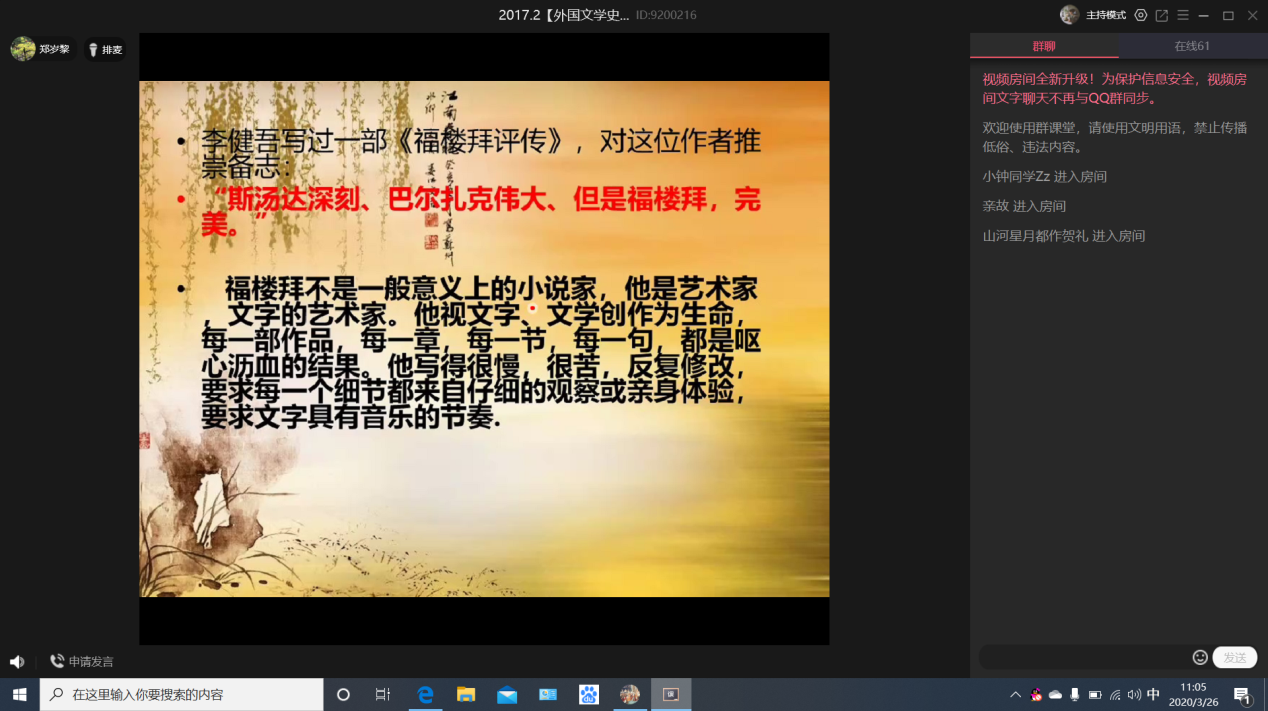The width and height of the screenshot is (1268, 711).
Task: Switch to the 群聊 tab
Action: coord(1044,46)
